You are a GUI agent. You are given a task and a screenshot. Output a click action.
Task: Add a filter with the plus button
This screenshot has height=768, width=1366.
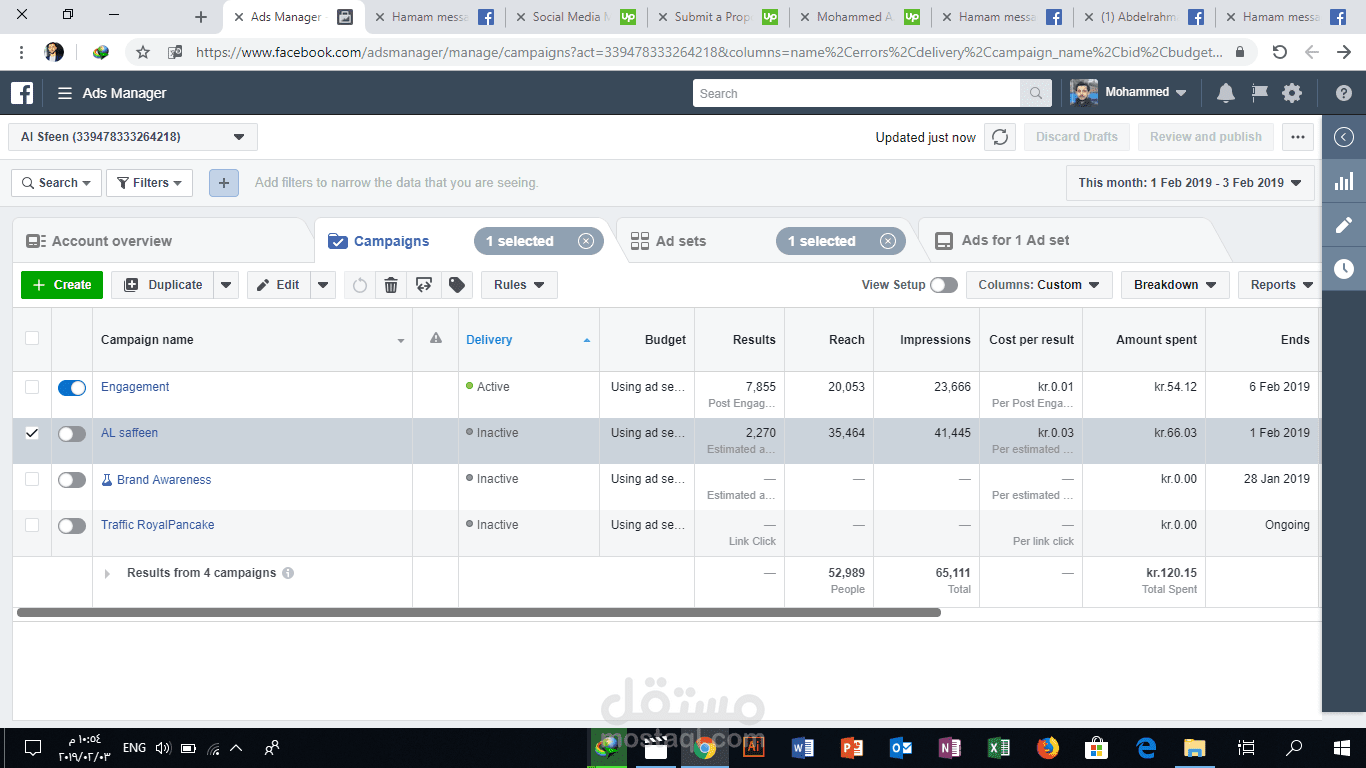[x=224, y=183]
